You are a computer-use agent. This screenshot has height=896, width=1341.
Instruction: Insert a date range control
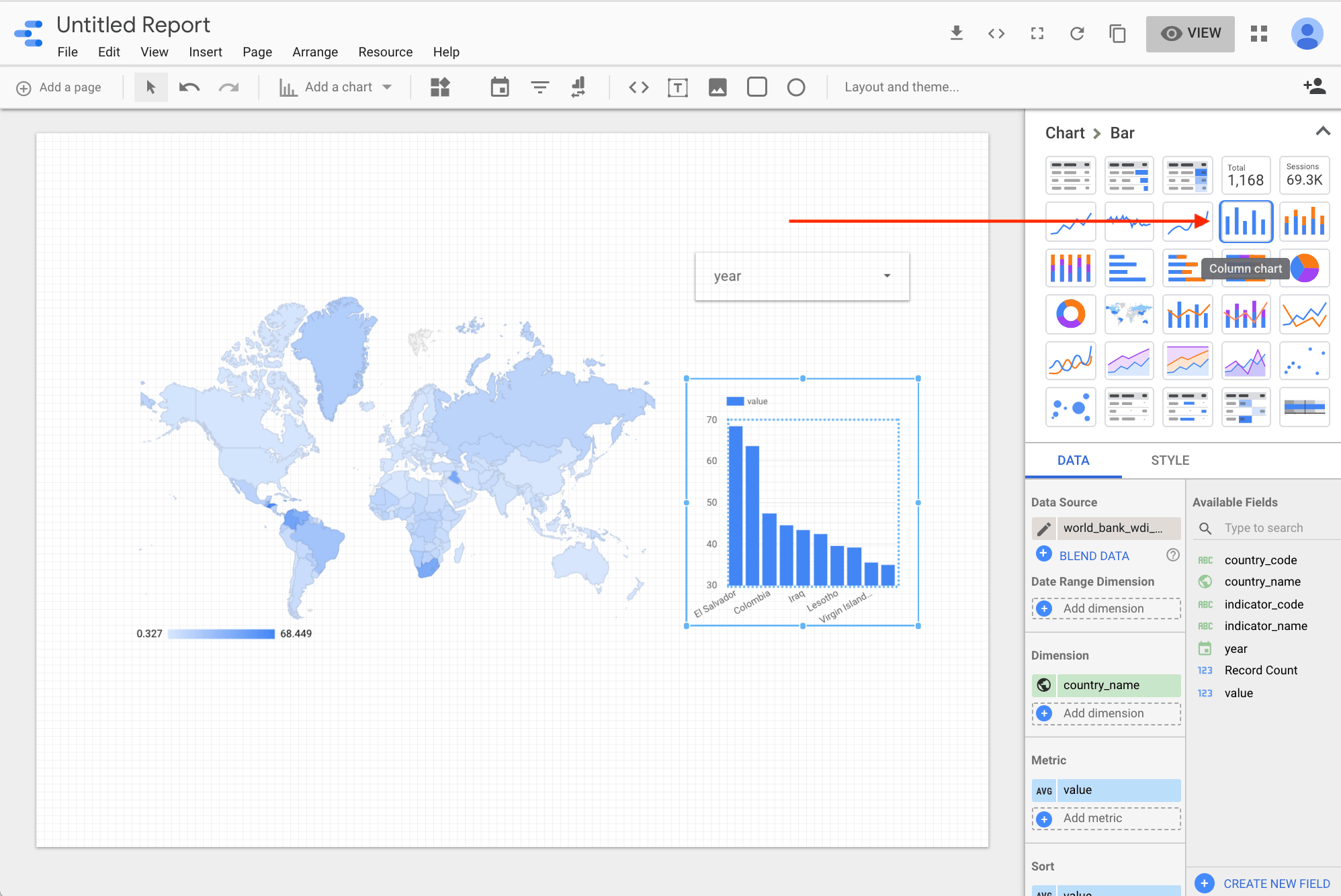[500, 87]
